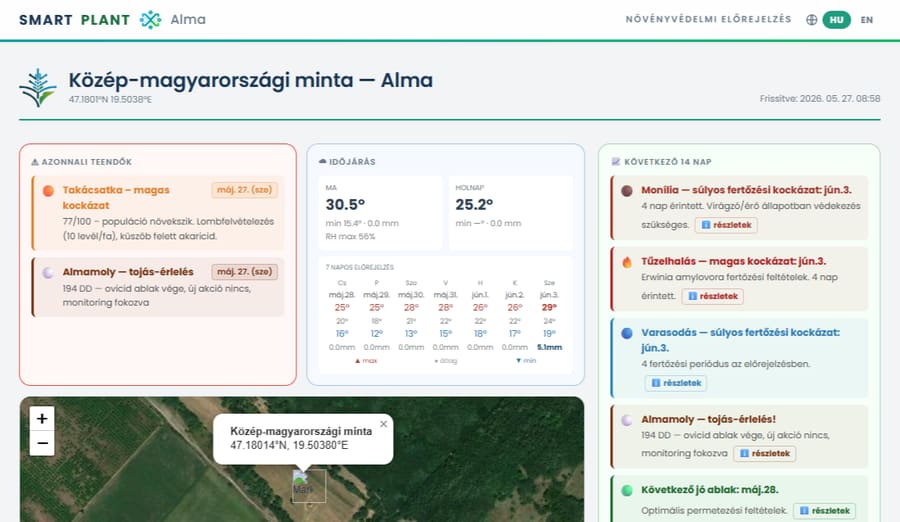Viewport: 900px width, 522px height.
Task: Click the green dot for Következő jó ablak
Action: click(627, 490)
